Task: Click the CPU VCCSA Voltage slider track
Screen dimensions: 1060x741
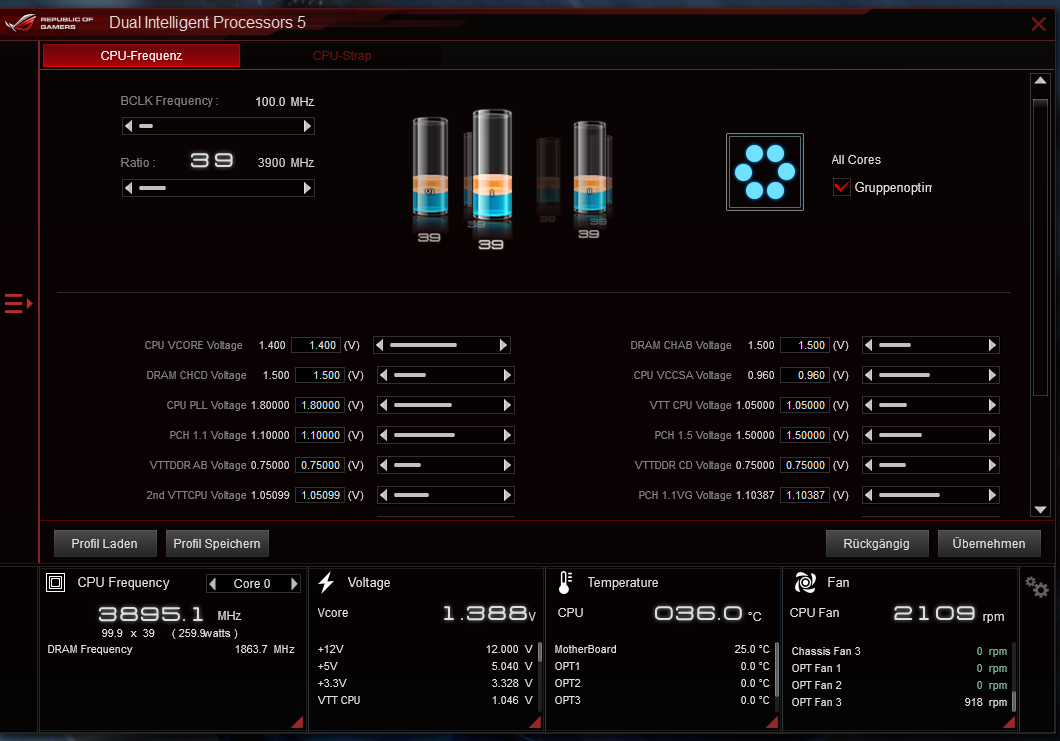Action: click(x=930, y=375)
